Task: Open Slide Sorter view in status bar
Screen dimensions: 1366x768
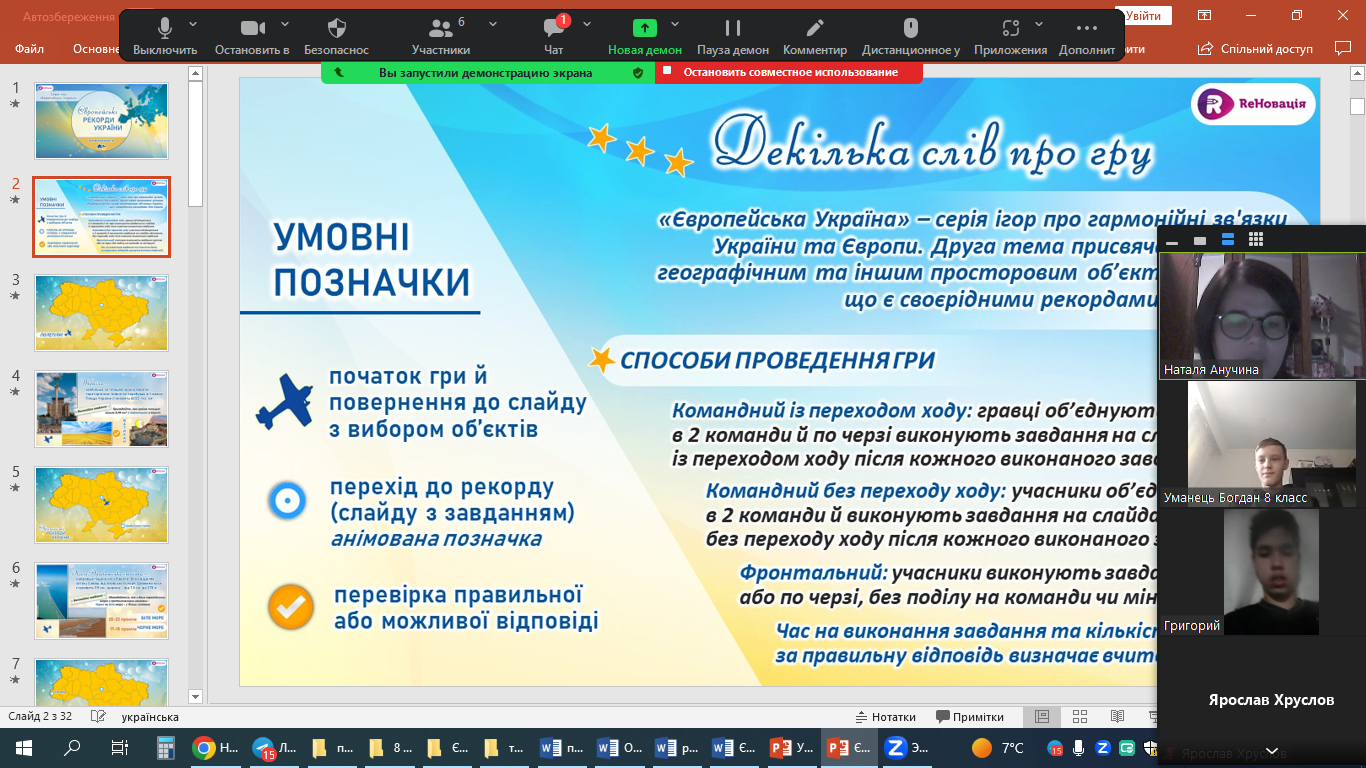Action: (x=1080, y=717)
